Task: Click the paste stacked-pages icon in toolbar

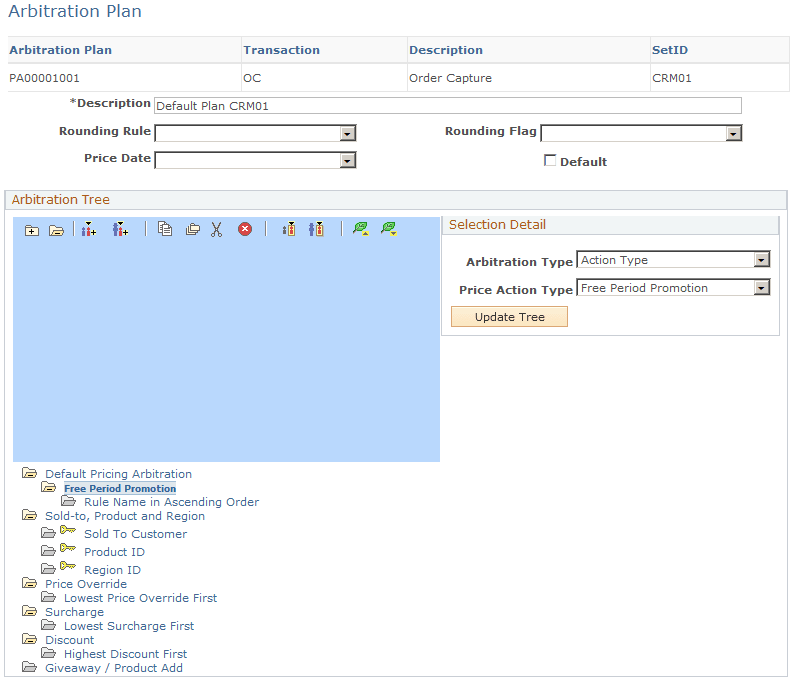Action: point(193,230)
